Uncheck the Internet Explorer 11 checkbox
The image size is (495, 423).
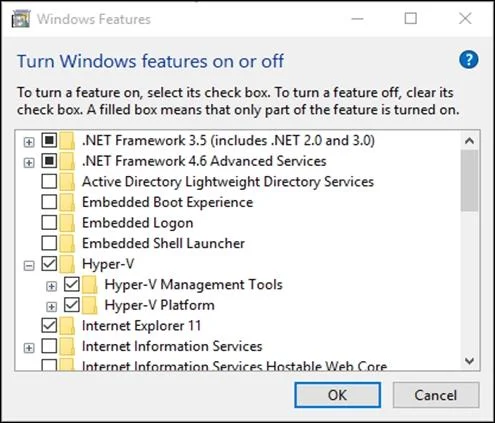pos(49,326)
